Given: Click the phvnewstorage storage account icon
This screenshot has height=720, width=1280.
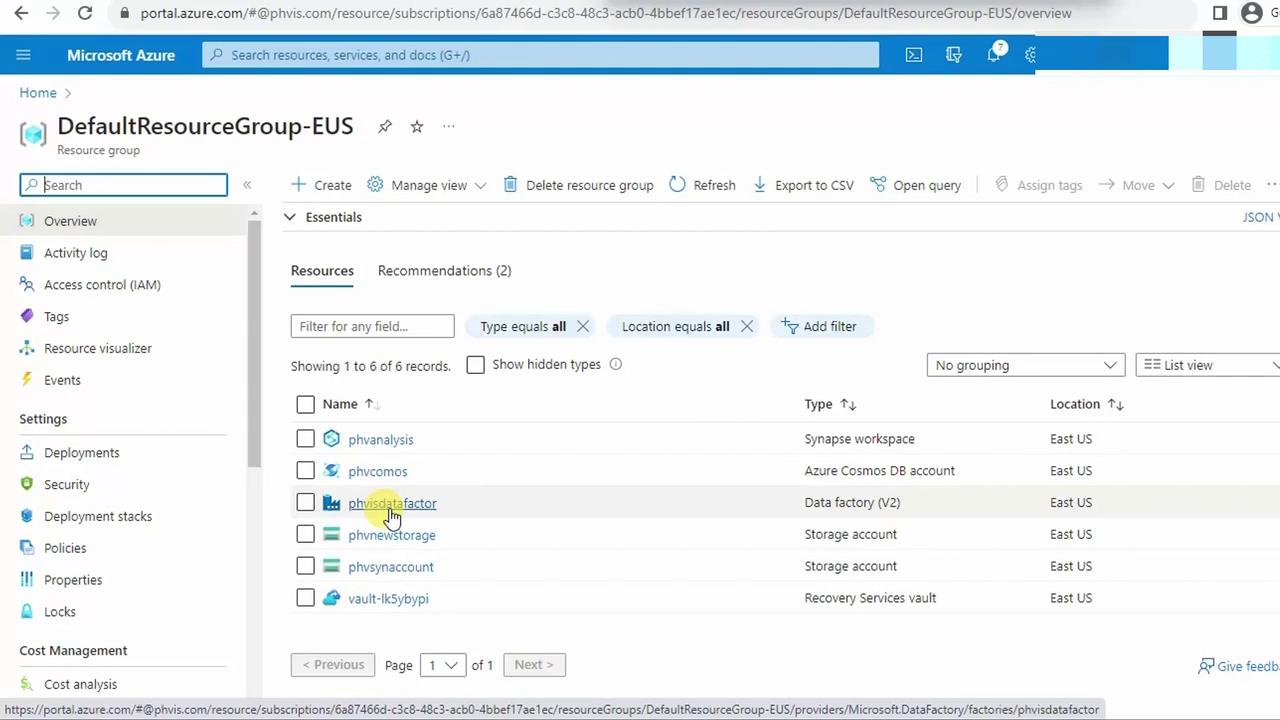Looking at the screenshot, I should [x=331, y=535].
